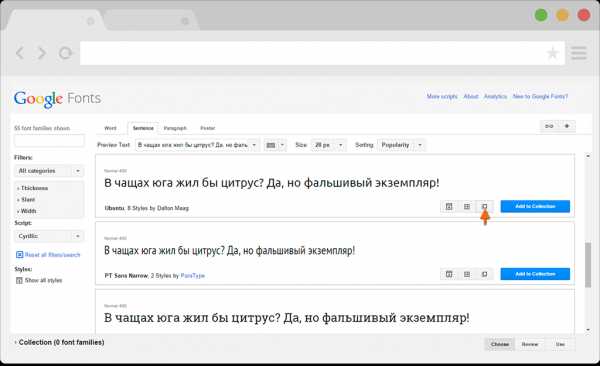Click the PT Sans Narrow preview sentence
600x366 pixels.
[x=230, y=251]
